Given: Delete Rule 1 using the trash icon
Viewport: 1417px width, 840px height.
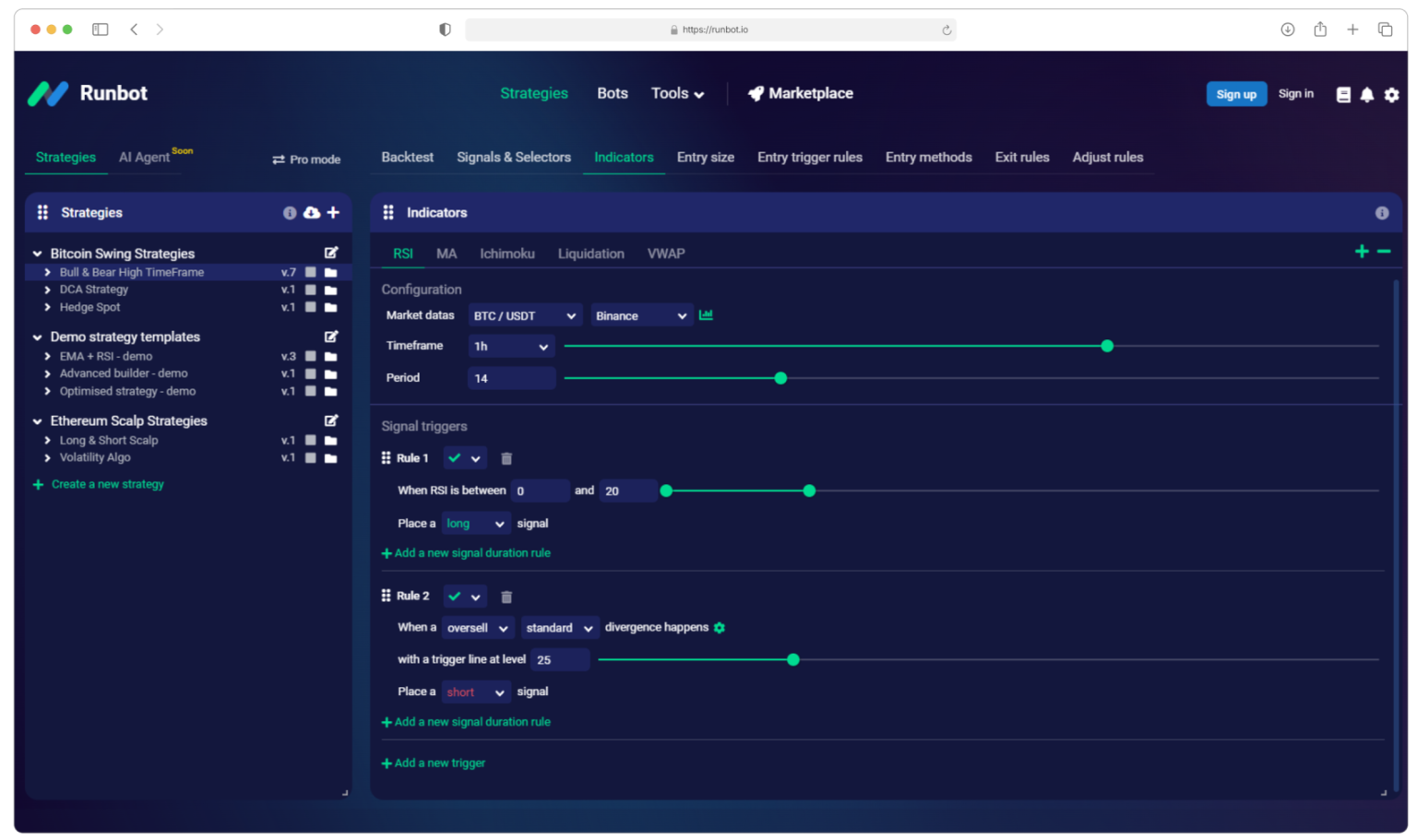Looking at the screenshot, I should pyautogui.click(x=506, y=457).
